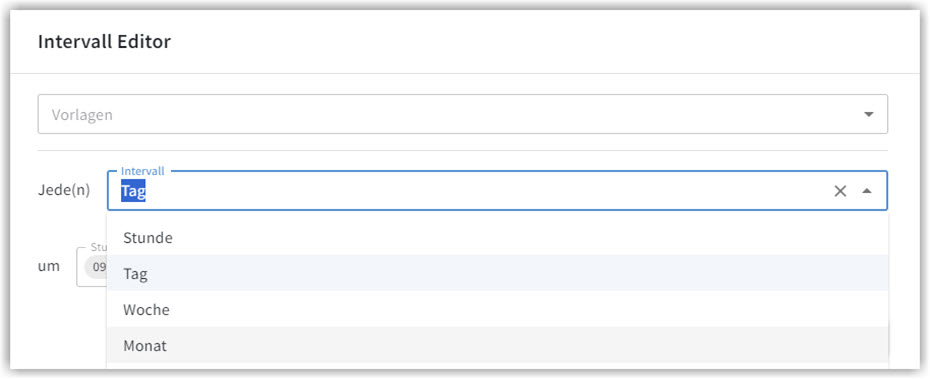Click inside the Vorlagen combo box

[x=463, y=114]
